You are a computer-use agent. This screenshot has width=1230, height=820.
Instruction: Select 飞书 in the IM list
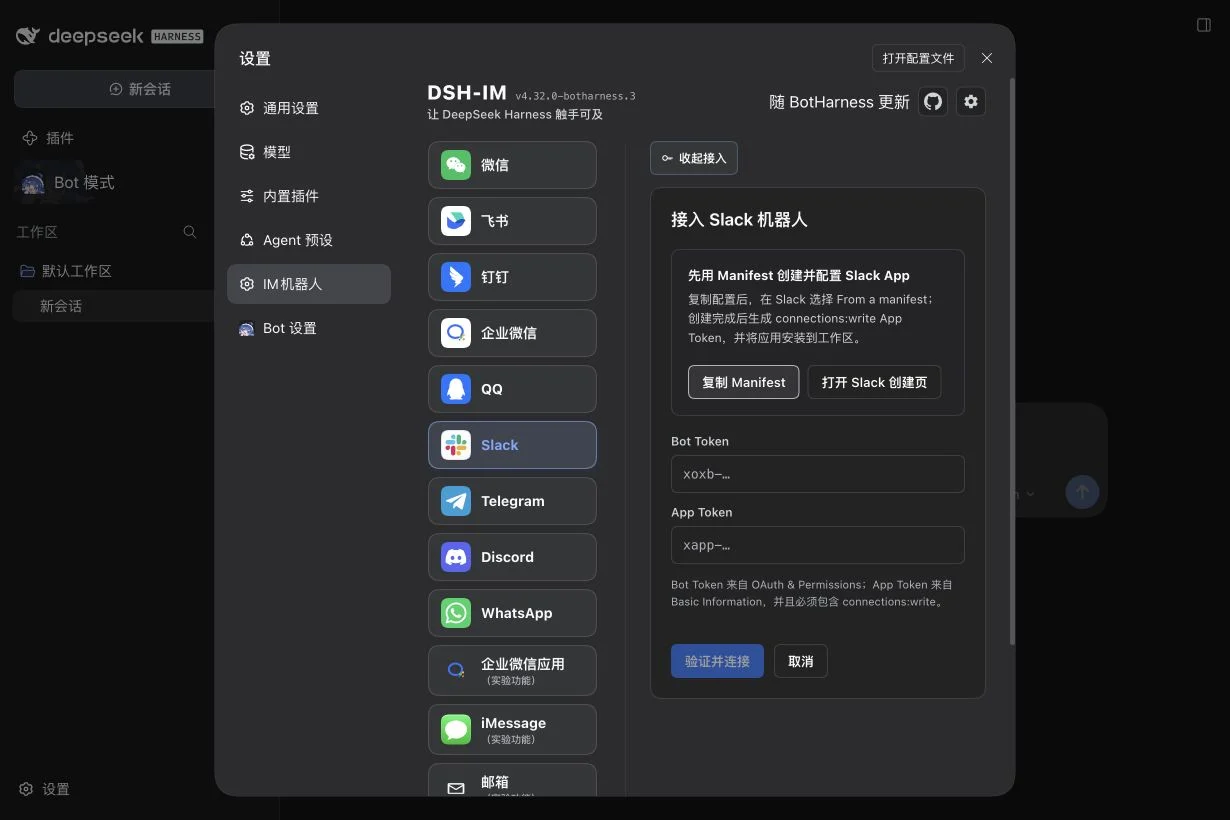pyautogui.click(x=512, y=221)
